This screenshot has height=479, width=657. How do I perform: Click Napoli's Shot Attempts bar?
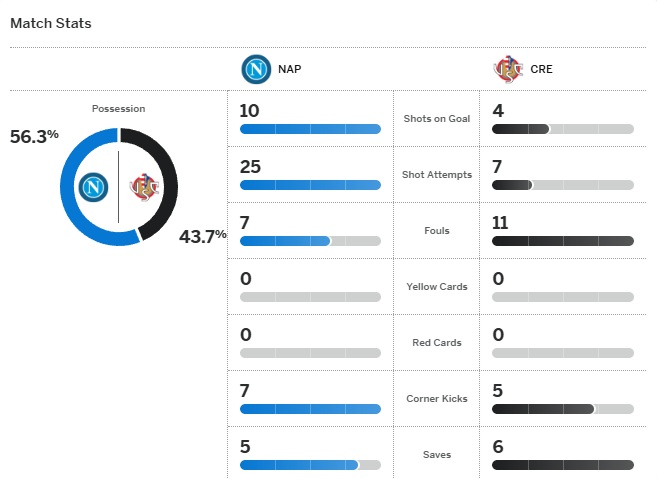point(310,185)
